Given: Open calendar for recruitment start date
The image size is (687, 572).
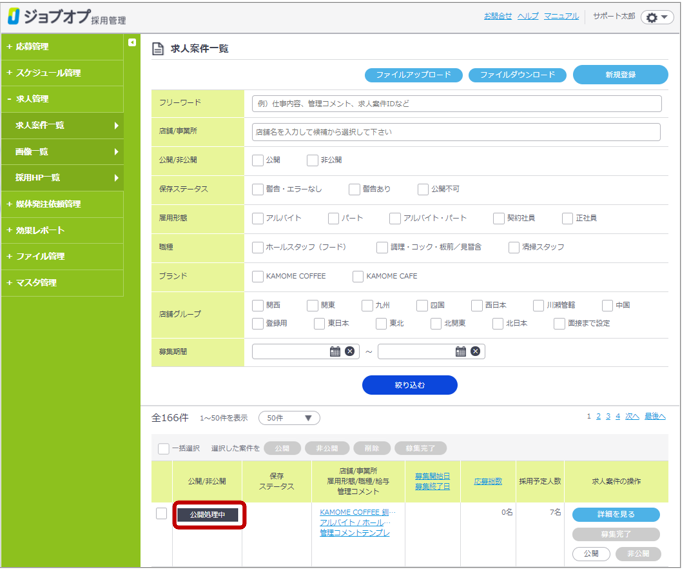Looking at the screenshot, I should 335,351.
